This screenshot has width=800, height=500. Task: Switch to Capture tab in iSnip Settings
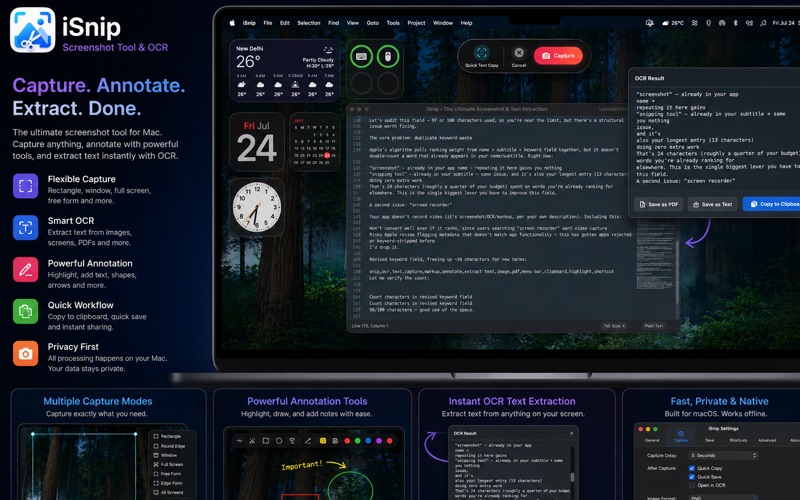coord(681,437)
